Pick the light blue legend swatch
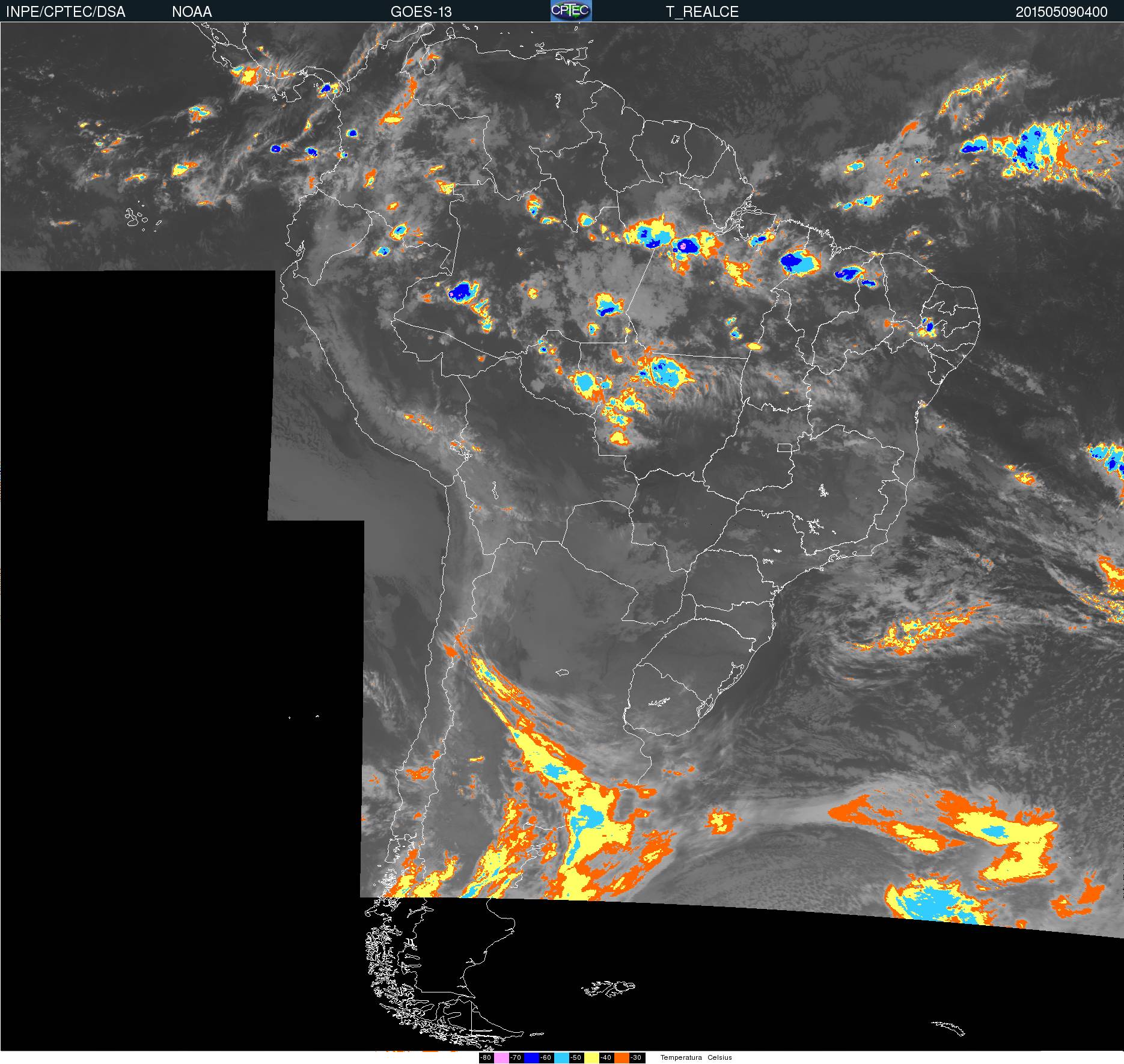The image size is (1124, 1064). [561, 1057]
